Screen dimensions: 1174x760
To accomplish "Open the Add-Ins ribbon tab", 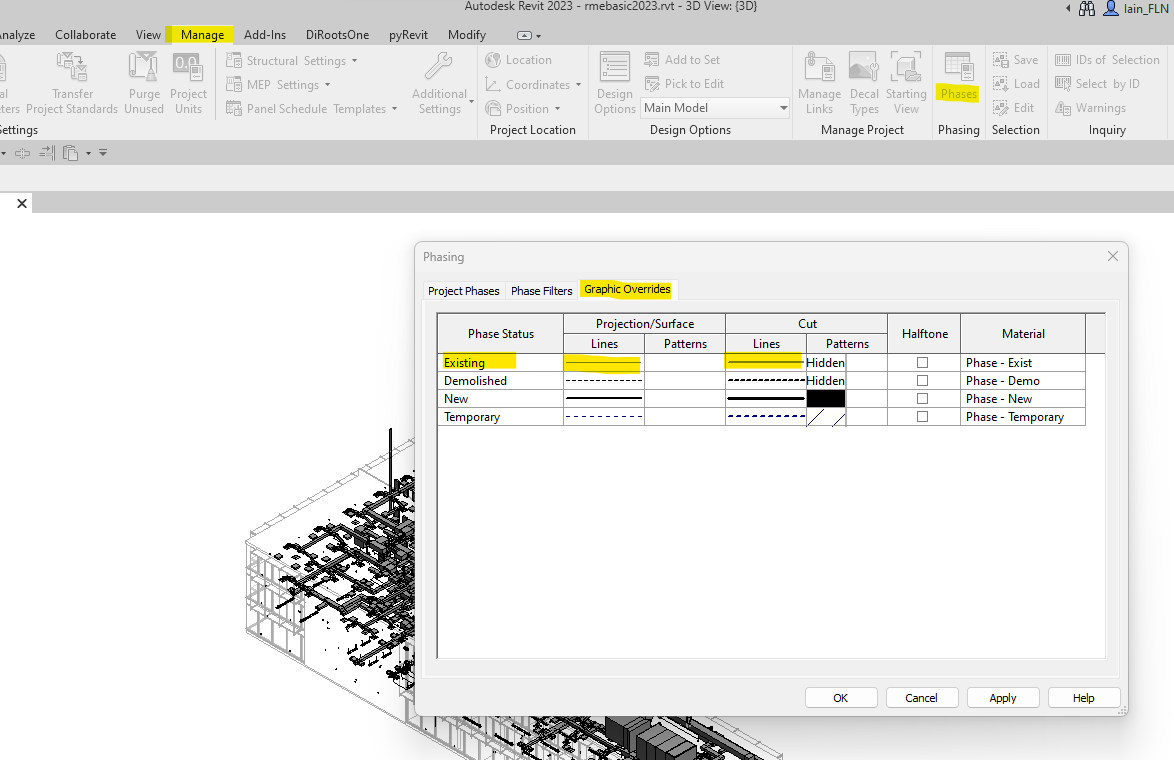I will tap(264, 34).
